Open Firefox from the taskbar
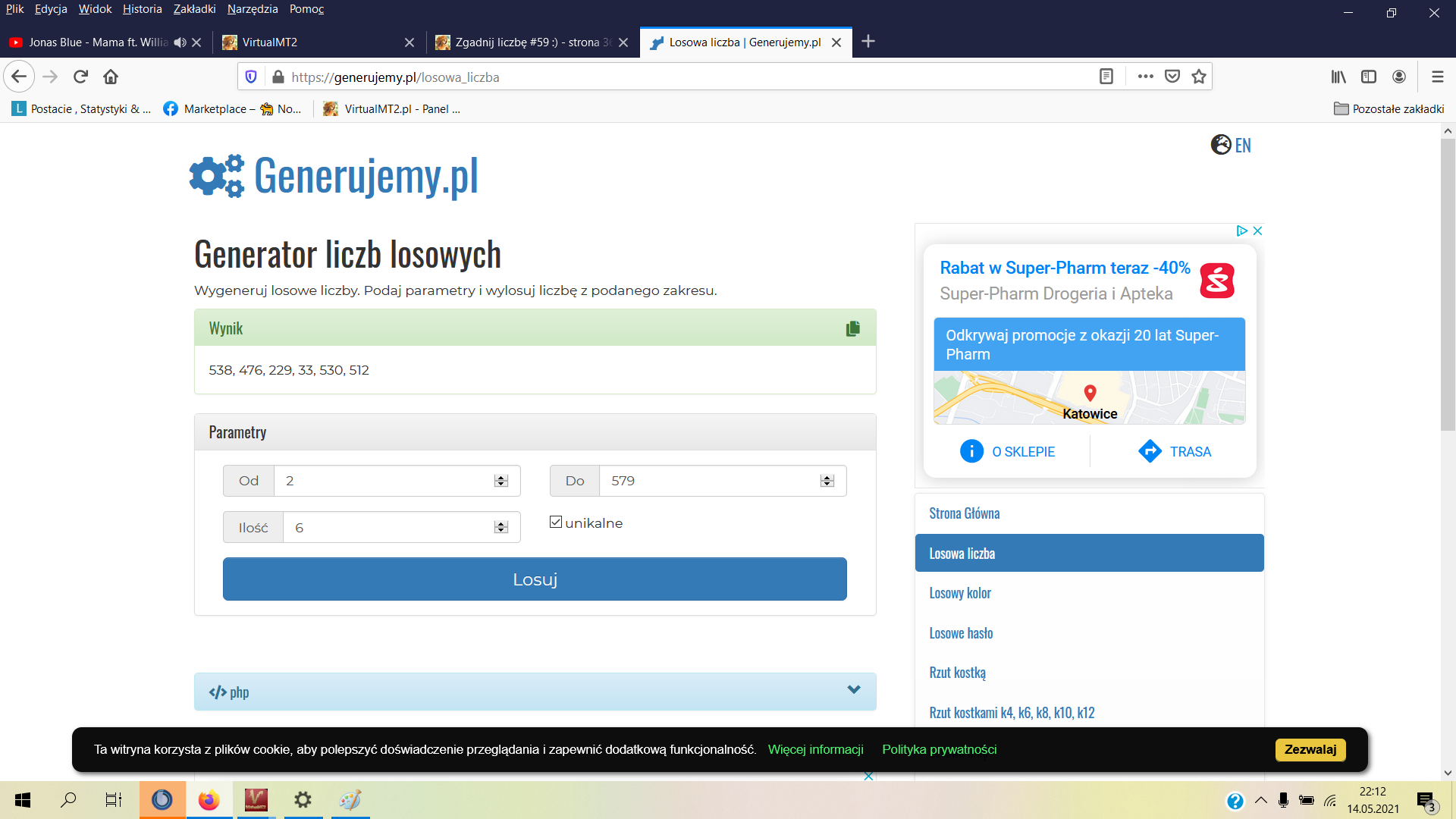This screenshot has width=1456, height=819. coord(209,800)
